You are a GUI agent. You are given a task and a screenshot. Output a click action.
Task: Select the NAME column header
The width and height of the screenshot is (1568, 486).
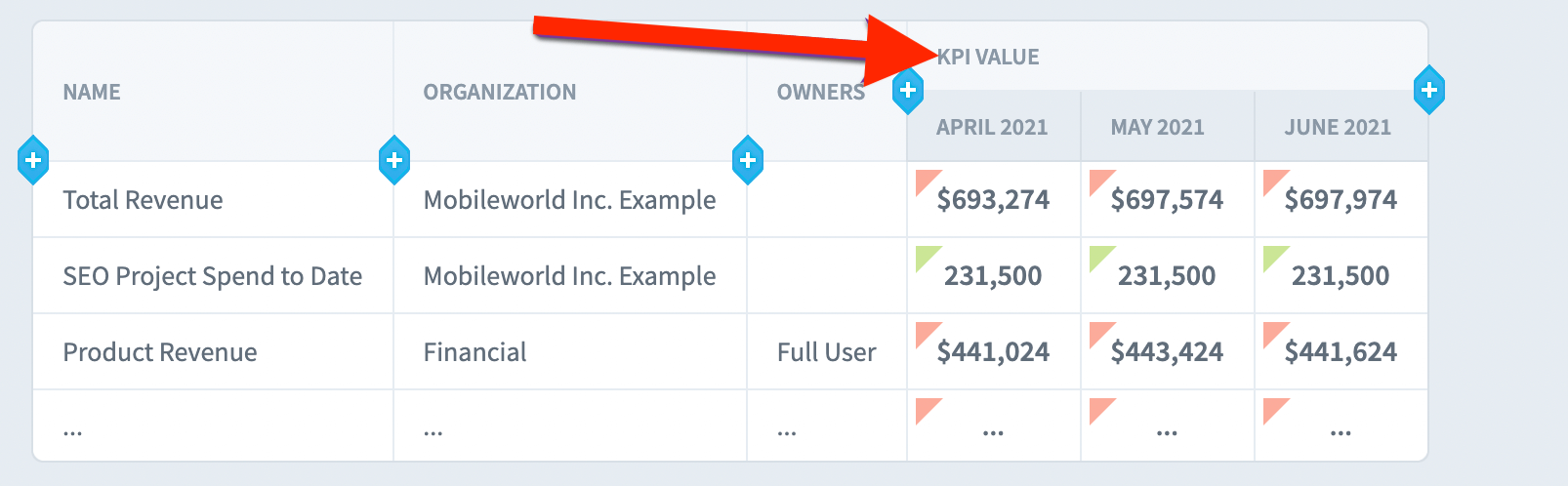pos(92,92)
